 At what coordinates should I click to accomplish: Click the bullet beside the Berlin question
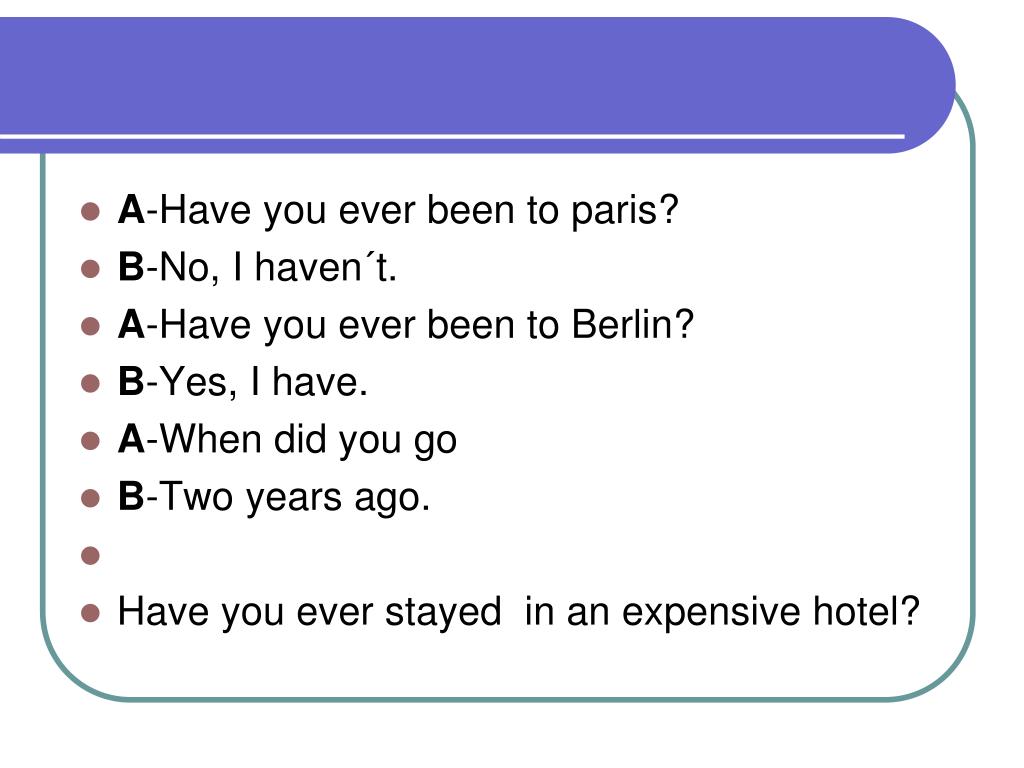pyautogui.click(x=90, y=326)
